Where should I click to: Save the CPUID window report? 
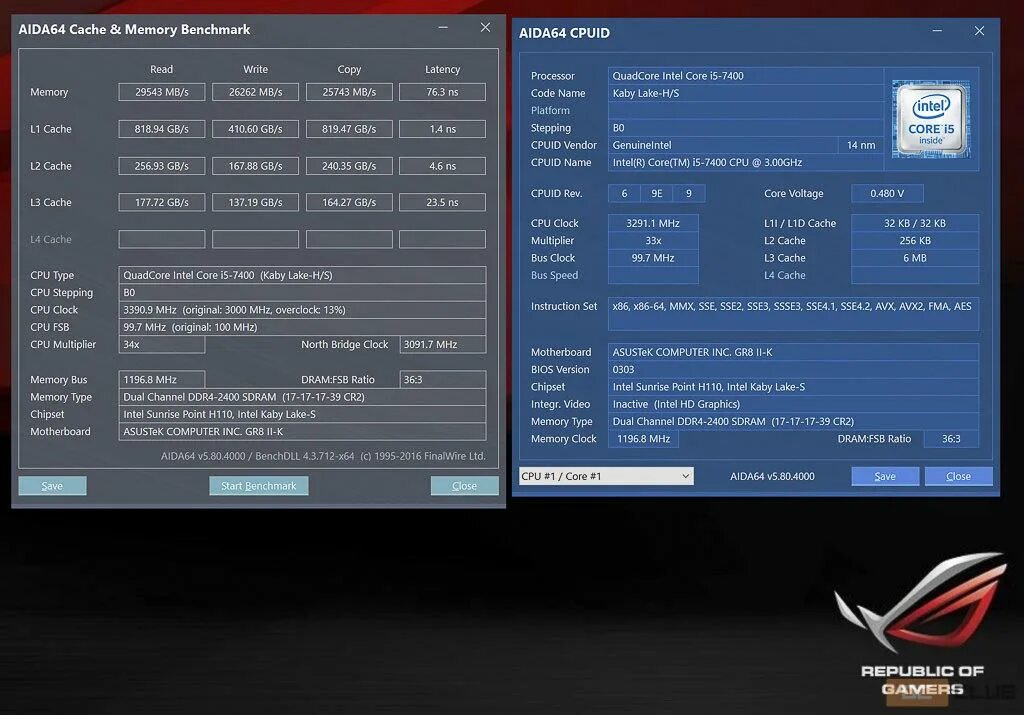click(x=885, y=476)
